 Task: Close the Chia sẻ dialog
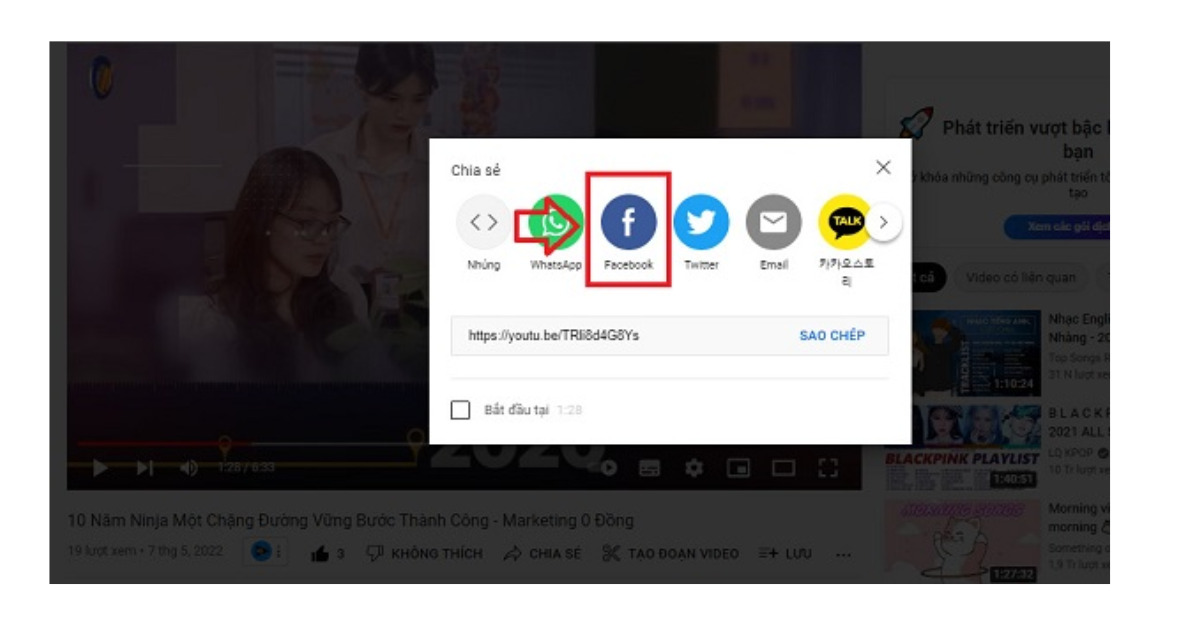(883, 167)
